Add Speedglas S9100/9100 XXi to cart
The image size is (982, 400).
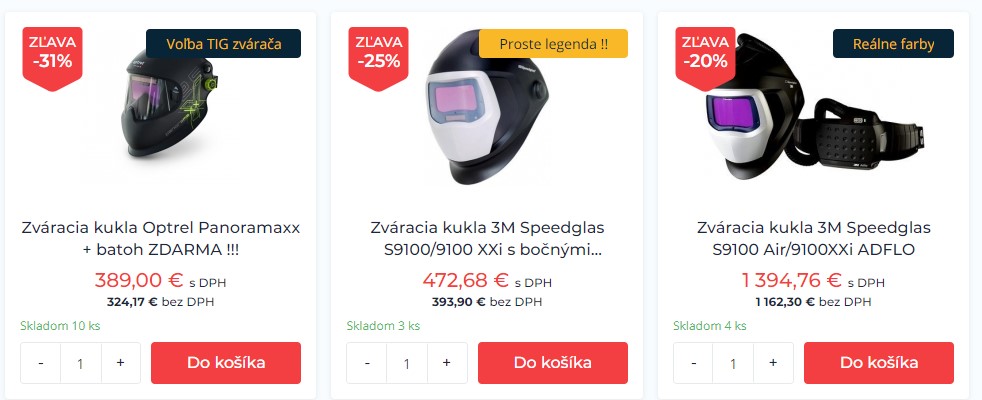point(553,363)
